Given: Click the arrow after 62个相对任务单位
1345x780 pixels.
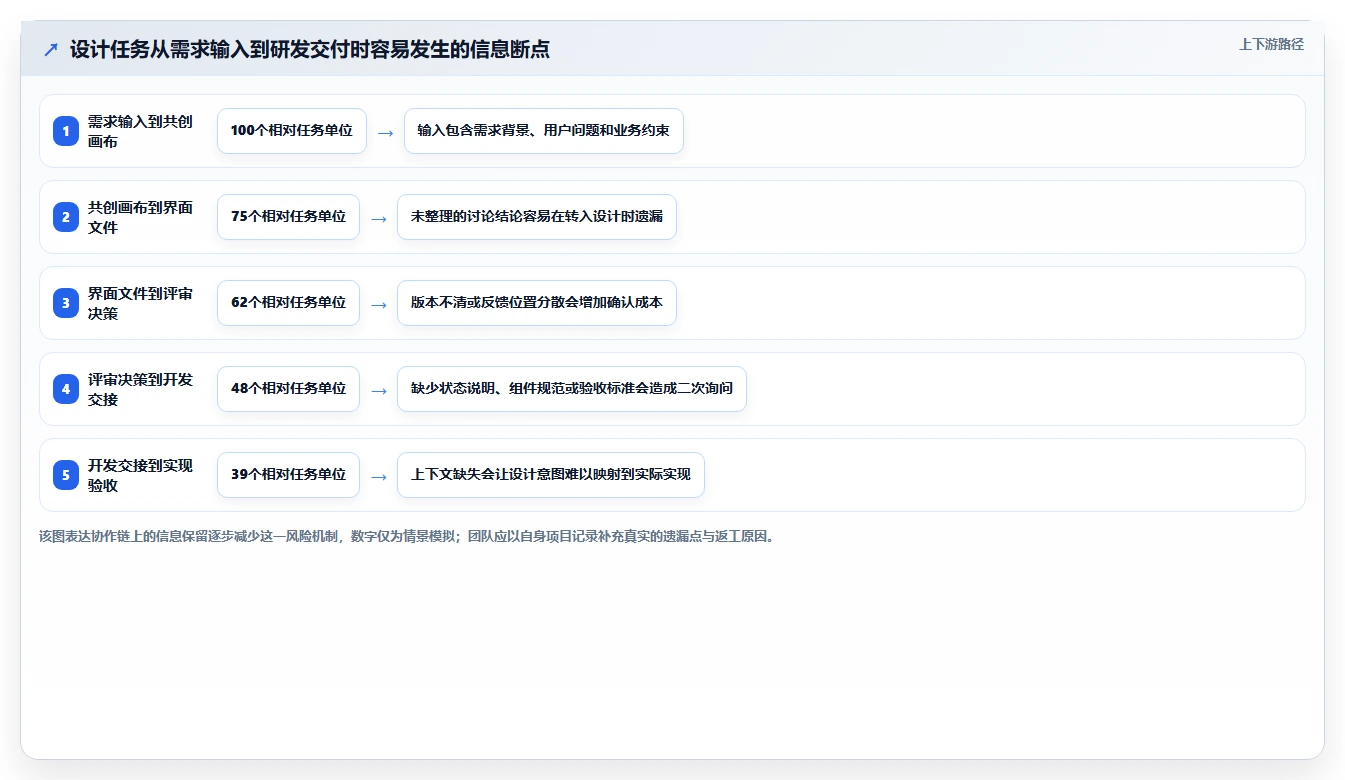Looking at the screenshot, I should coord(379,304).
